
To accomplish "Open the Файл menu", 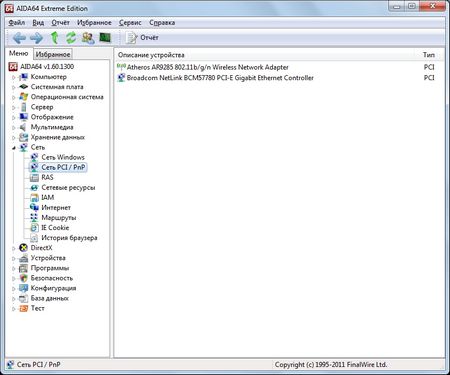I will point(17,23).
